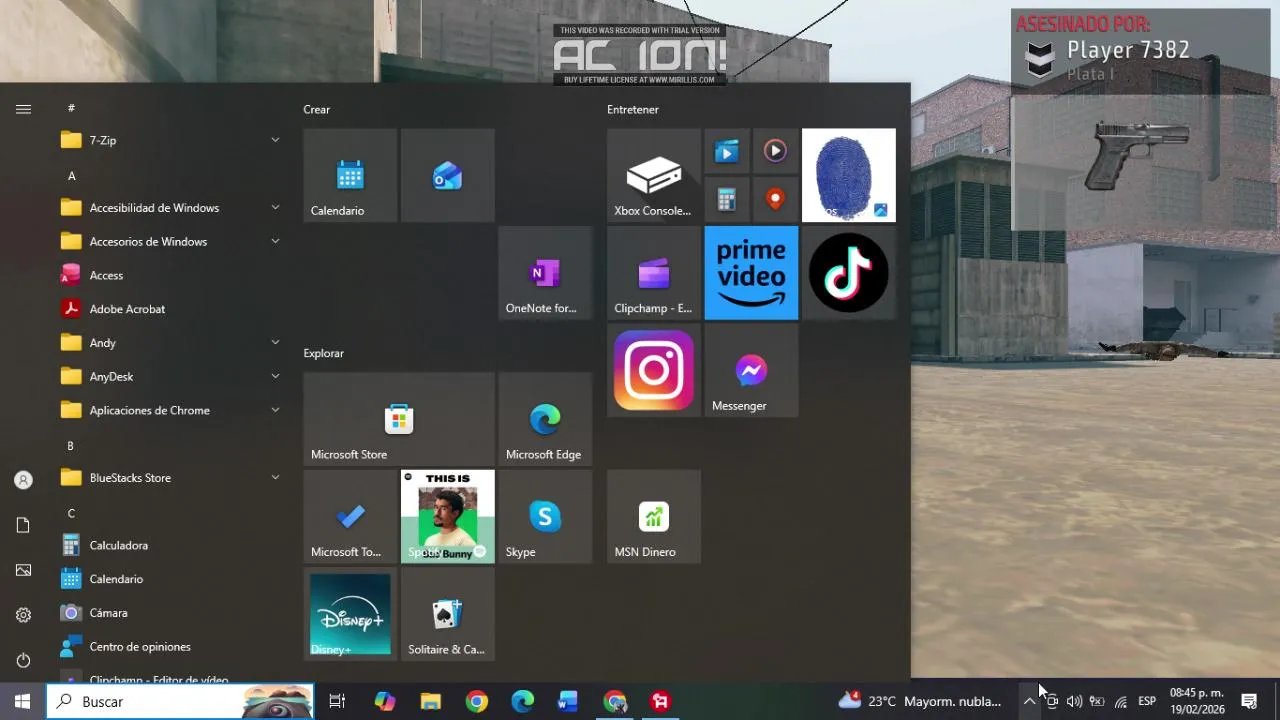Viewport: 1280px width, 720px height.
Task: Launch the TikTok tile
Action: coord(848,273)
